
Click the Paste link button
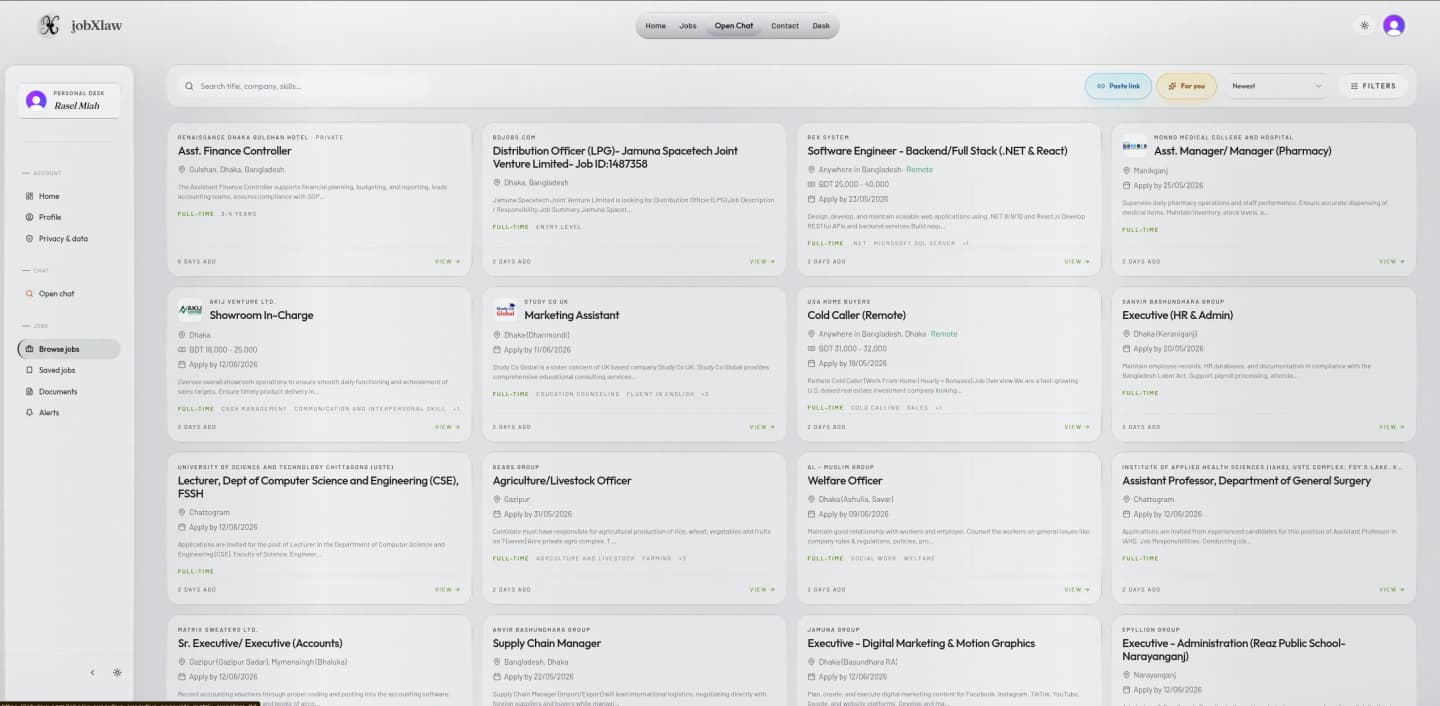[1118, 86]
